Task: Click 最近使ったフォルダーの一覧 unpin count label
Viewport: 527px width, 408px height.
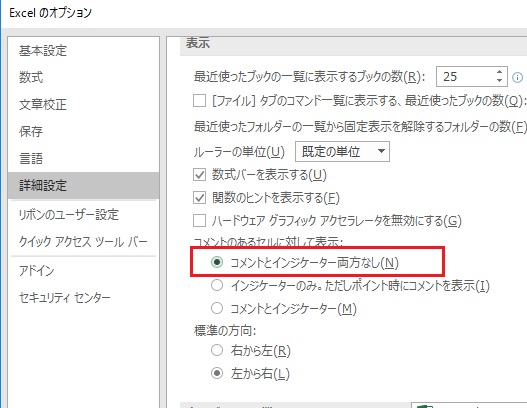Action: pos(360,127)
